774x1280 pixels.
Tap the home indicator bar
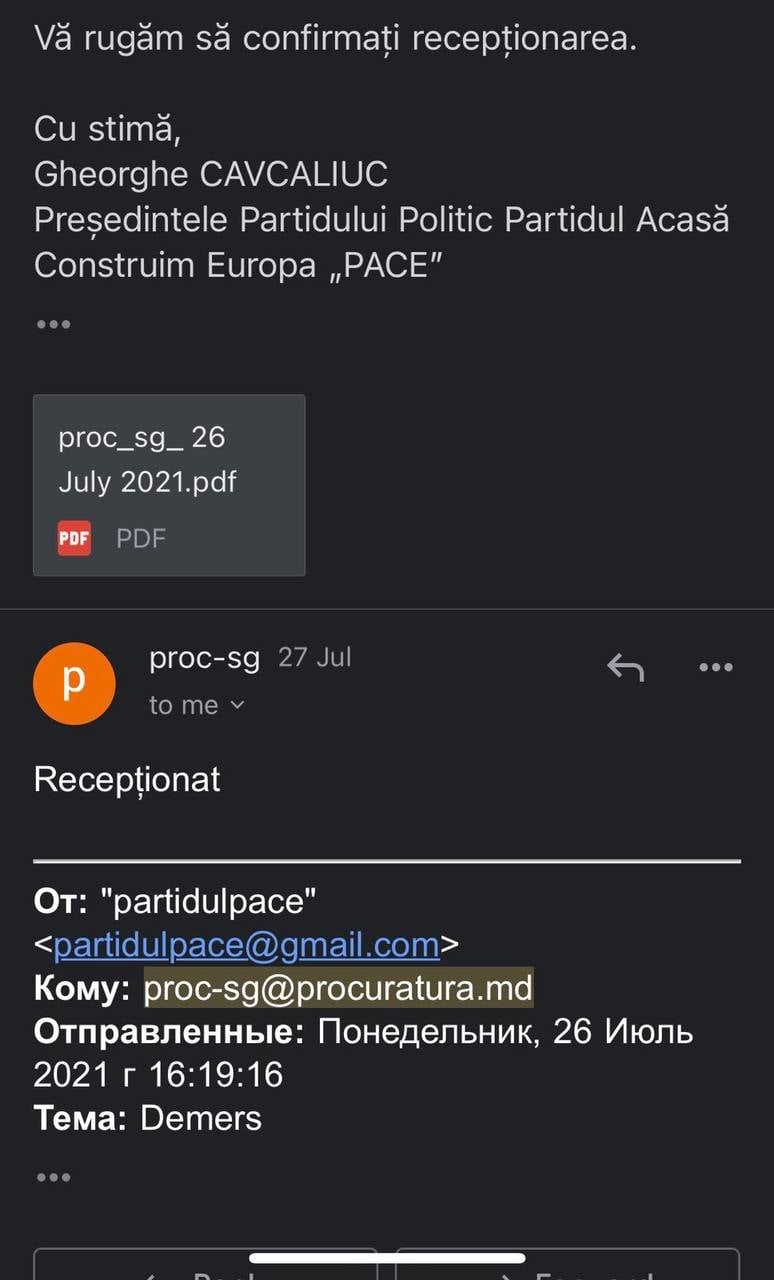point(387,1258)
